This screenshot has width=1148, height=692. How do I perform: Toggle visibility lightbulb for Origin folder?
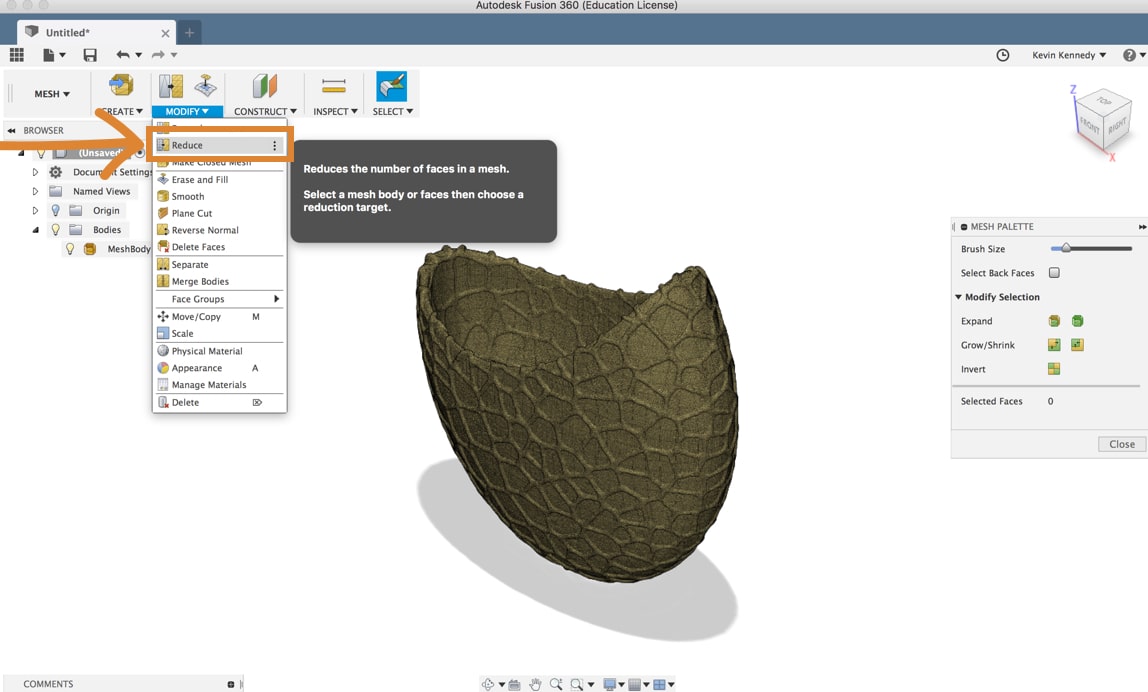pos(56,210)
